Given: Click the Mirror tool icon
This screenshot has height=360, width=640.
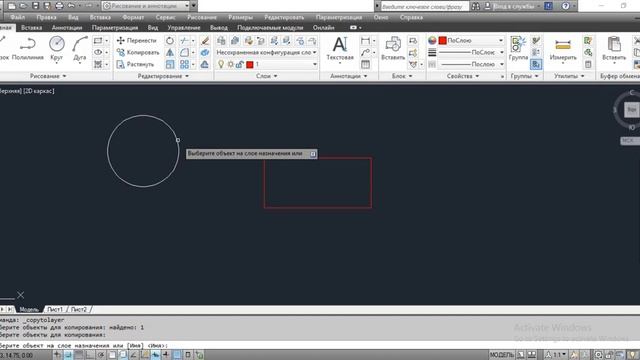Looking at the screenshot, I should (x=170, y=52).
